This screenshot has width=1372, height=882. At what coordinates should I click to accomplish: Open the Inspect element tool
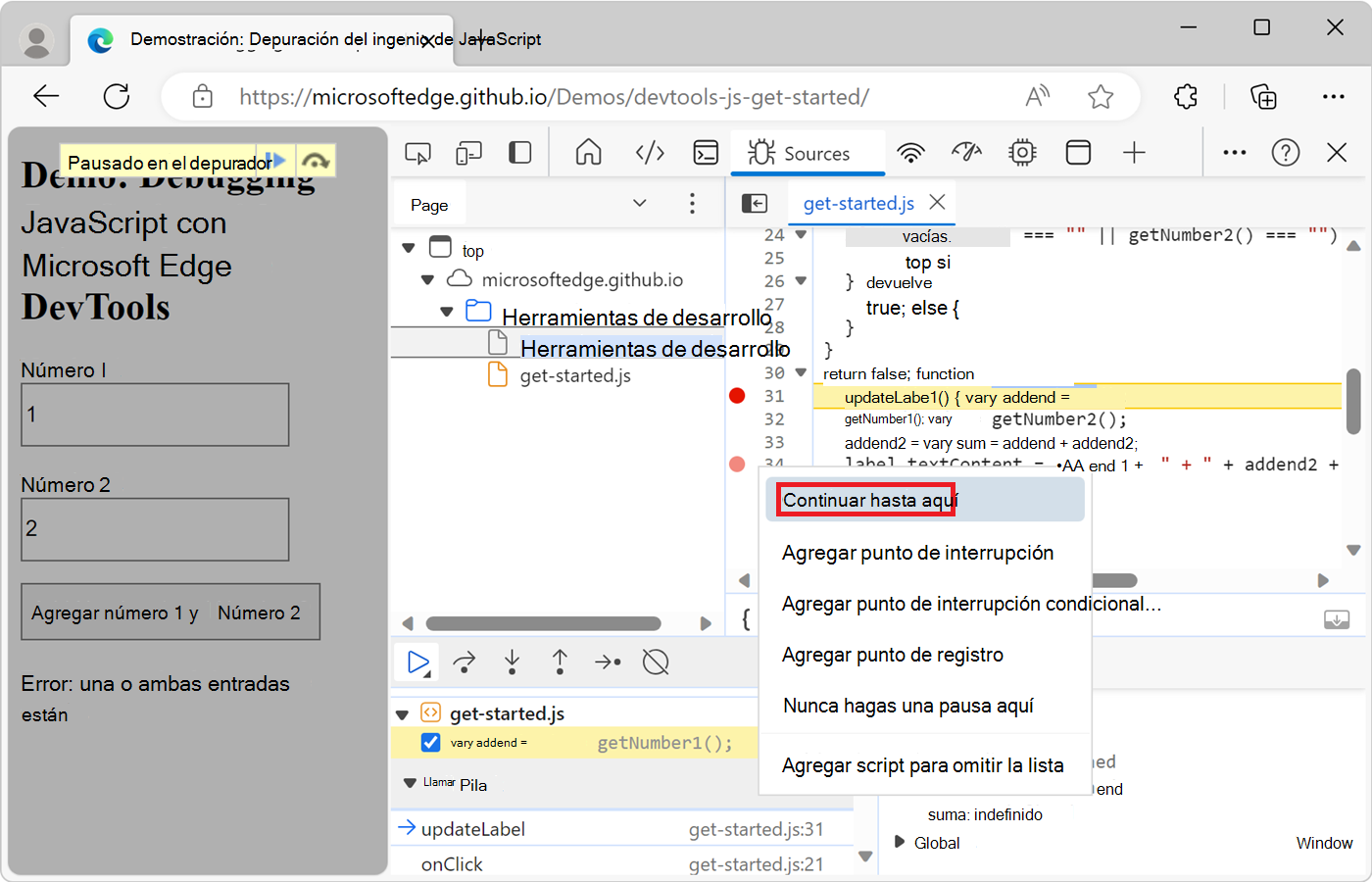pyautogui.click(x=417, y=153)
